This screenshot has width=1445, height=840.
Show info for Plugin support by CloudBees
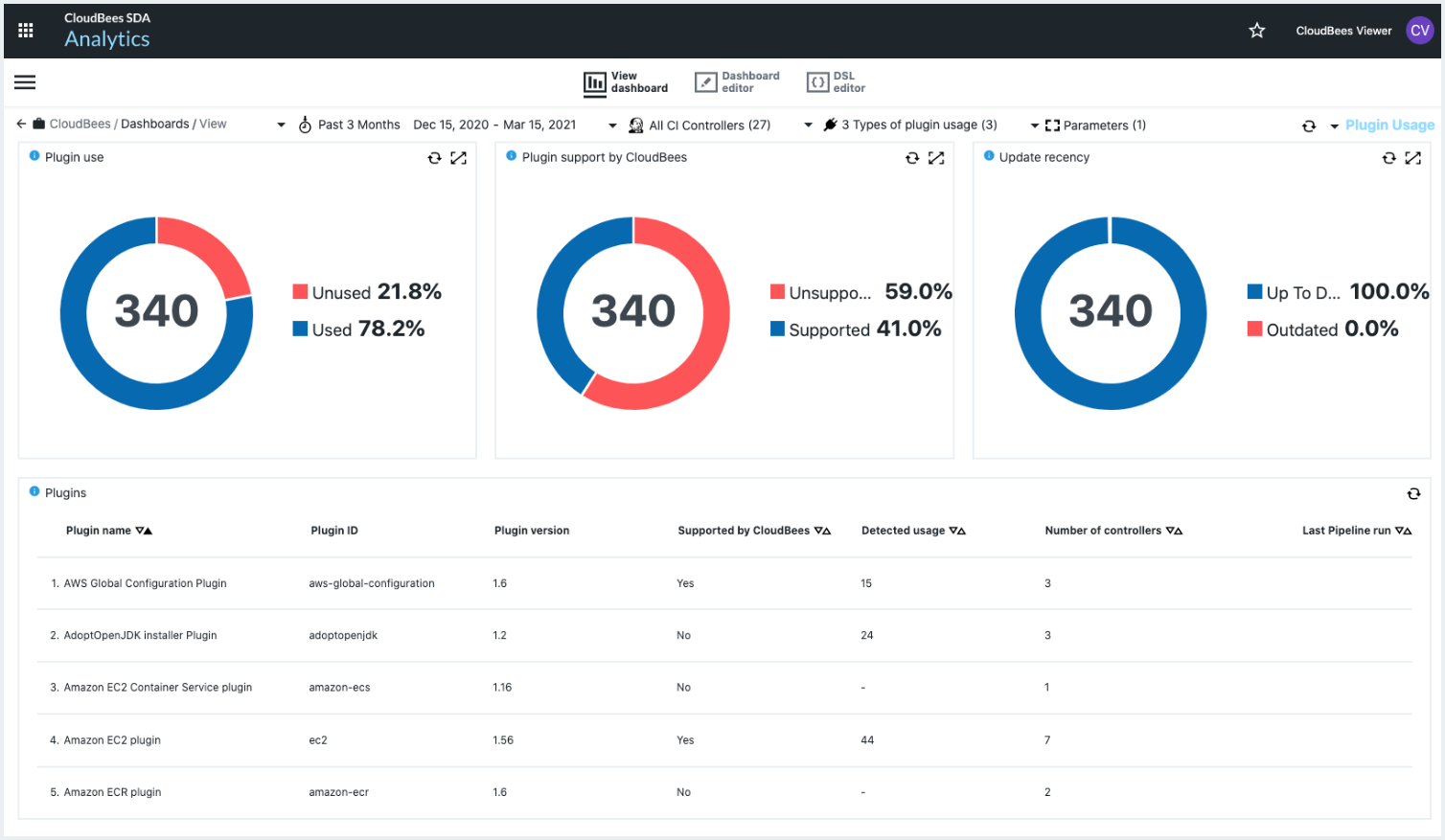tap(512, 156)
